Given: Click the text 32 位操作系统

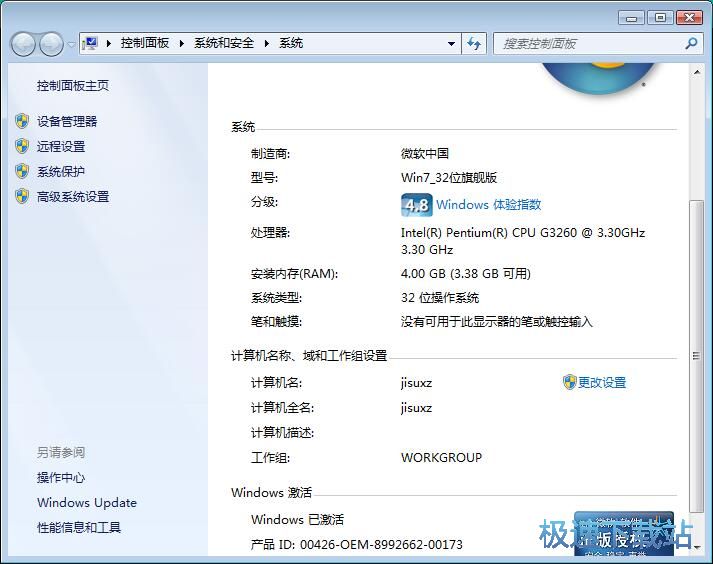Looking at the screenshot, I should 440,298.
